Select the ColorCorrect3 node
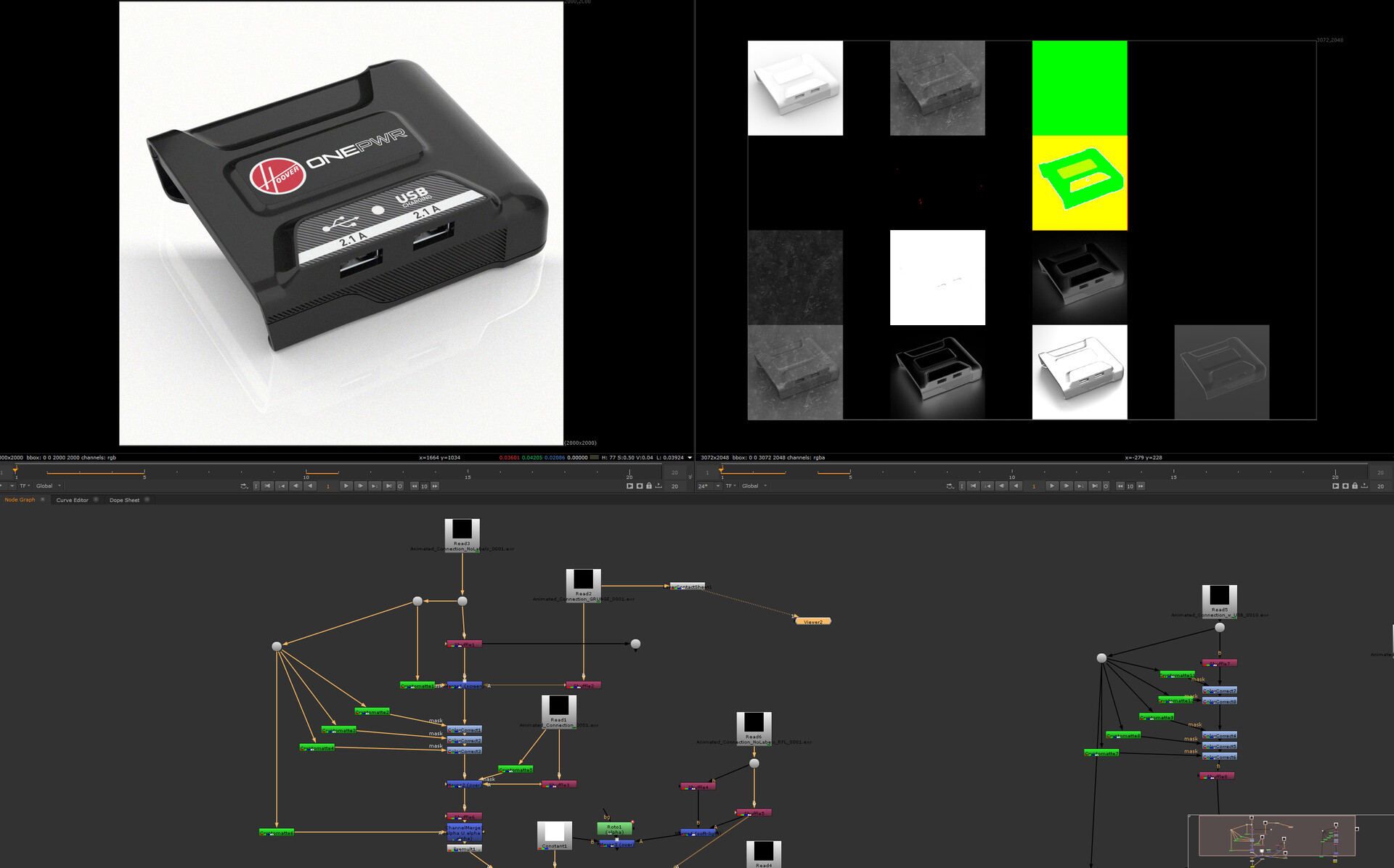This screenshot has width=1394, height=868. tap(465, 751)
